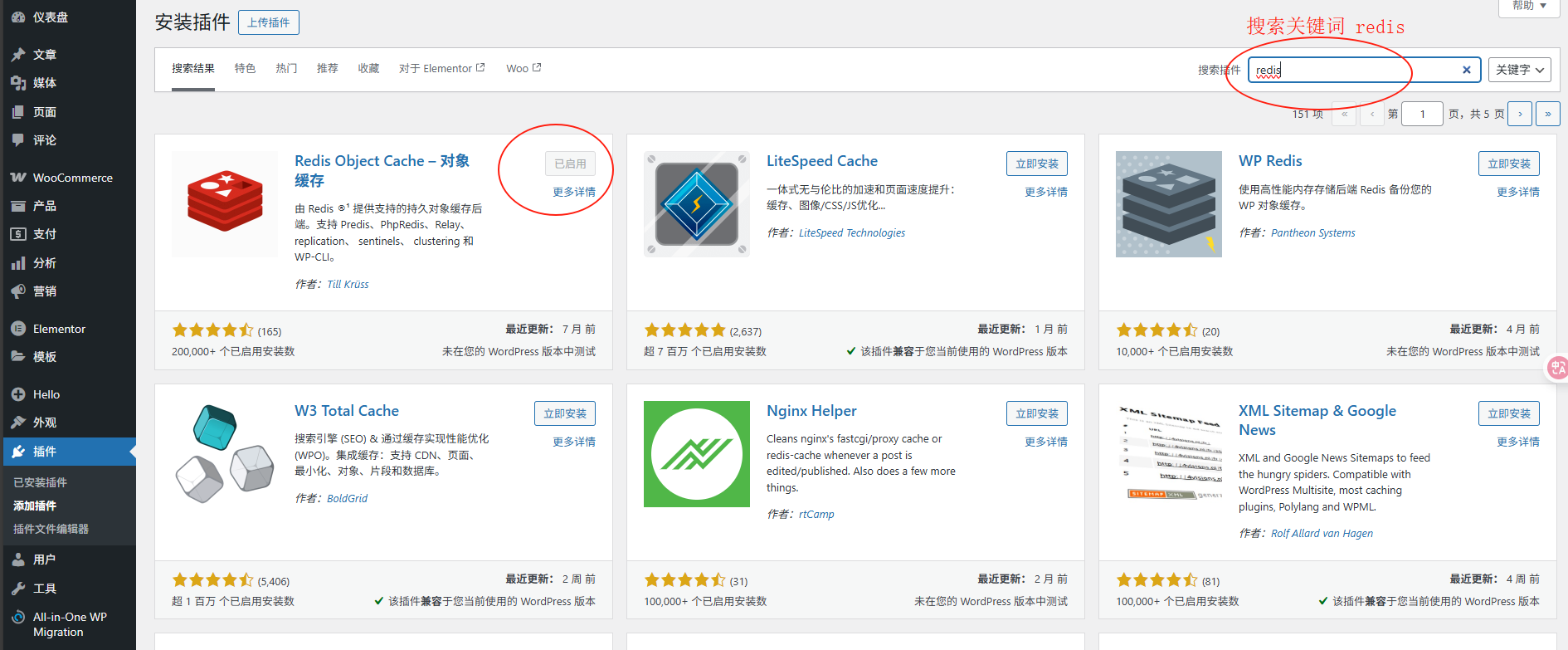
Task: Click the current page number field
Action: tap(1422, 114)
